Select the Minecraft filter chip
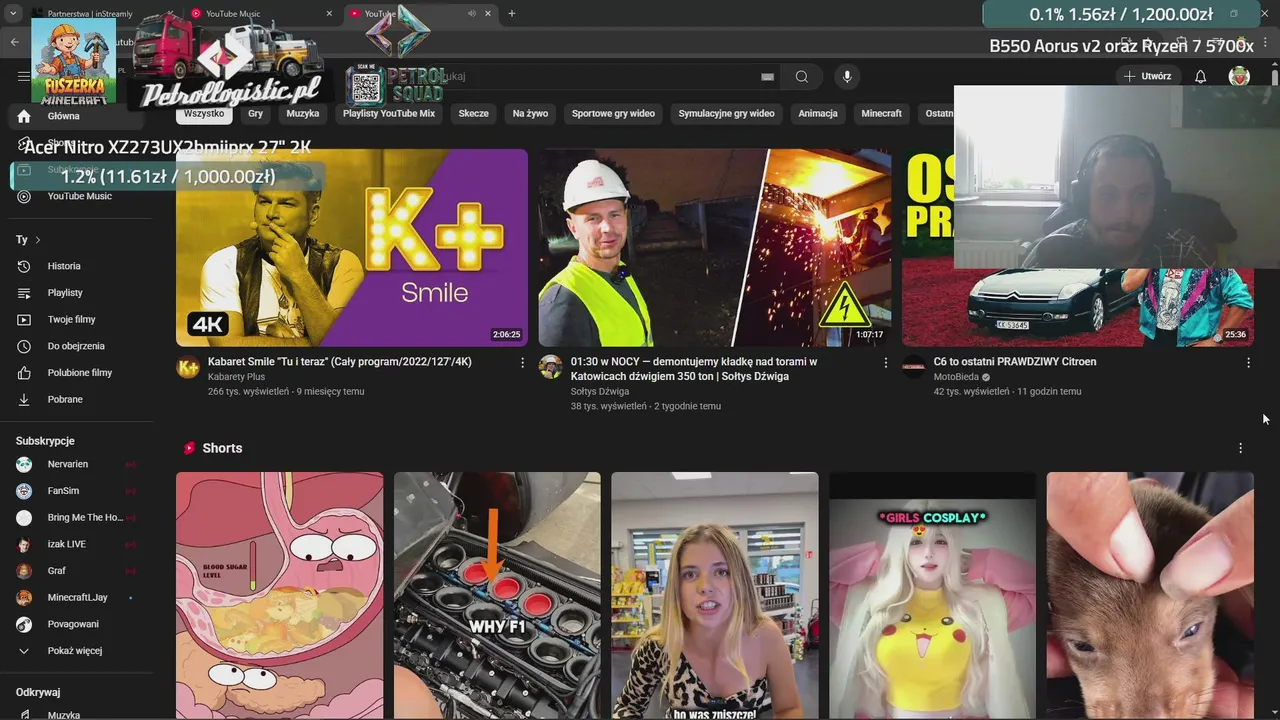1280x720 pixels. 882,114
